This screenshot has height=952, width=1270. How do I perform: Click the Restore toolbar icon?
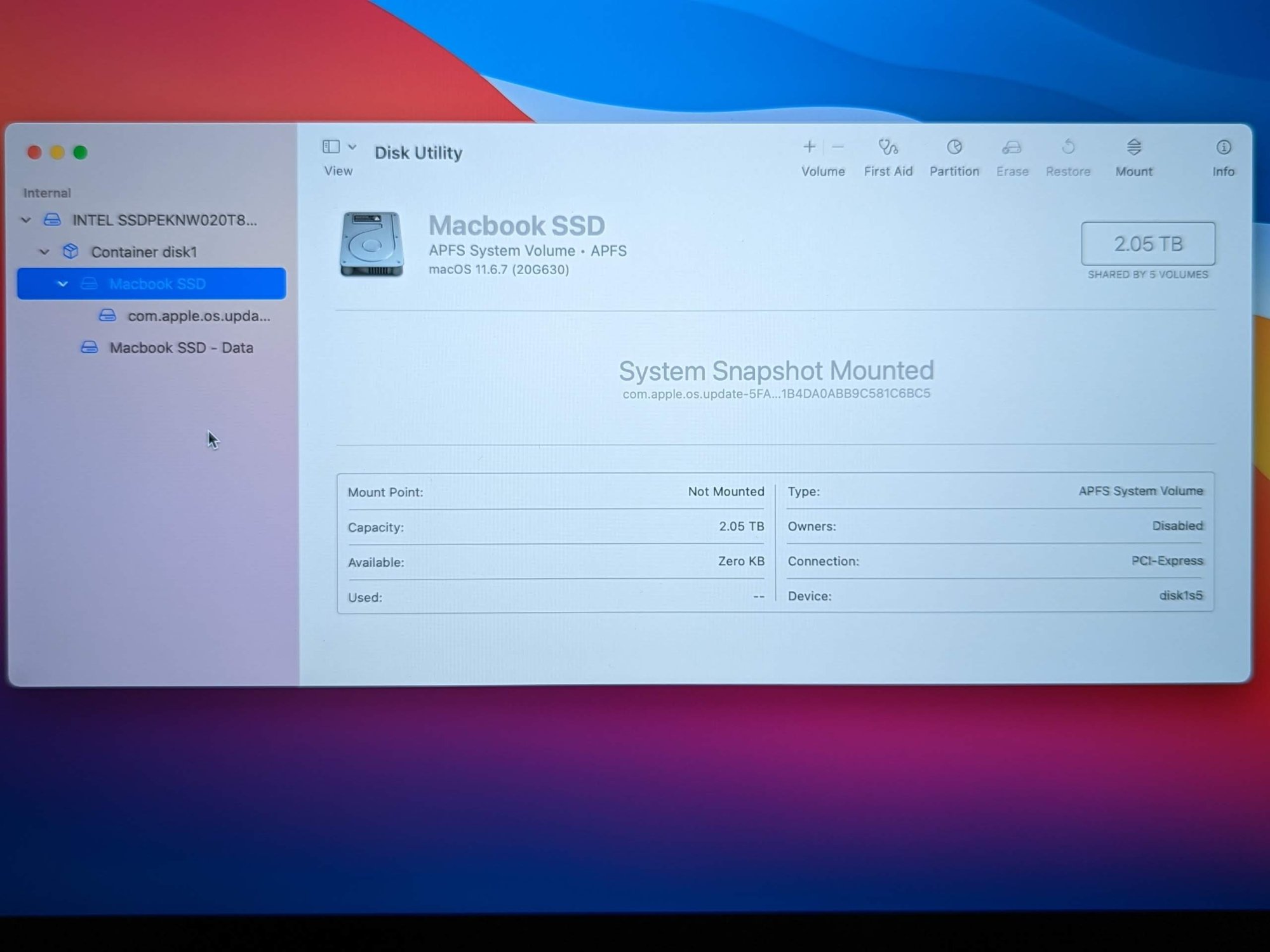1068,148
